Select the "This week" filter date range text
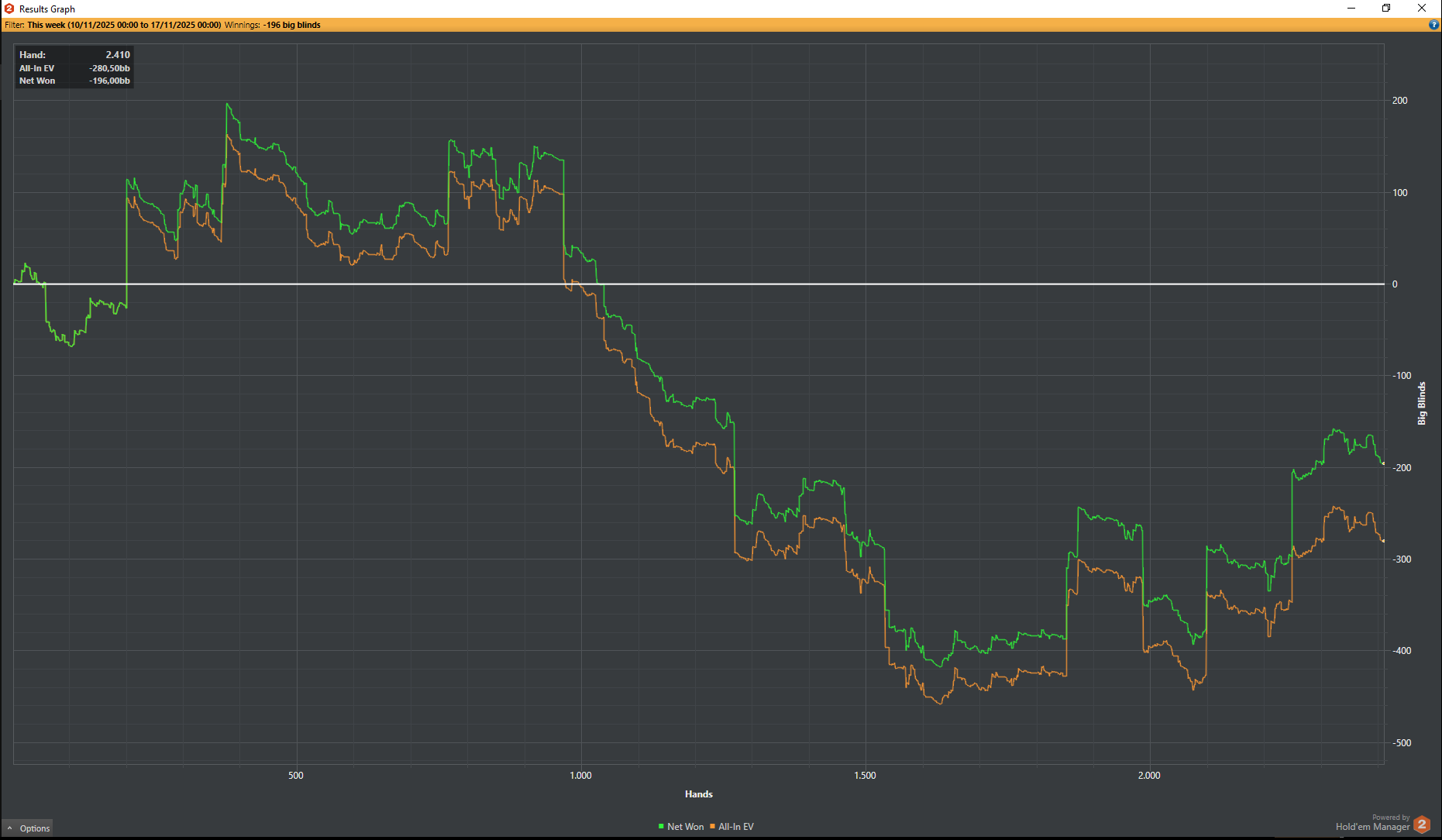This screenshot has height=840, width=1442. [124, 25]
